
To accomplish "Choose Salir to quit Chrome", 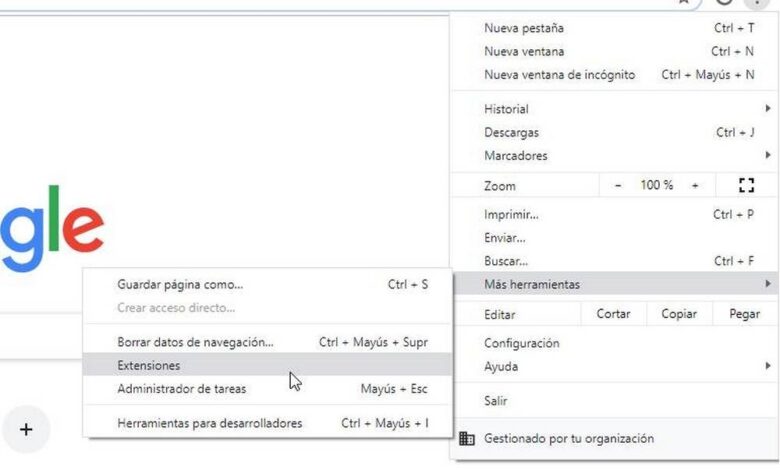I will coord(615,401).
